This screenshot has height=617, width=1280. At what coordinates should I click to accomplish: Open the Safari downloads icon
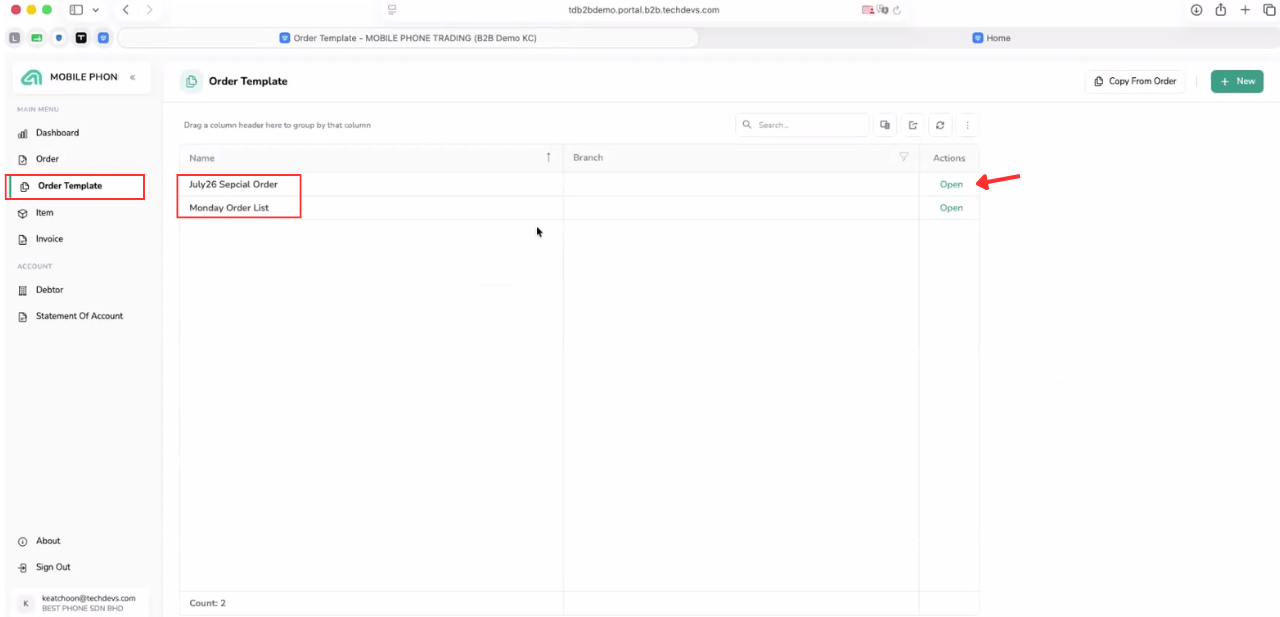pyautogui.click(x=1196, y=10)
